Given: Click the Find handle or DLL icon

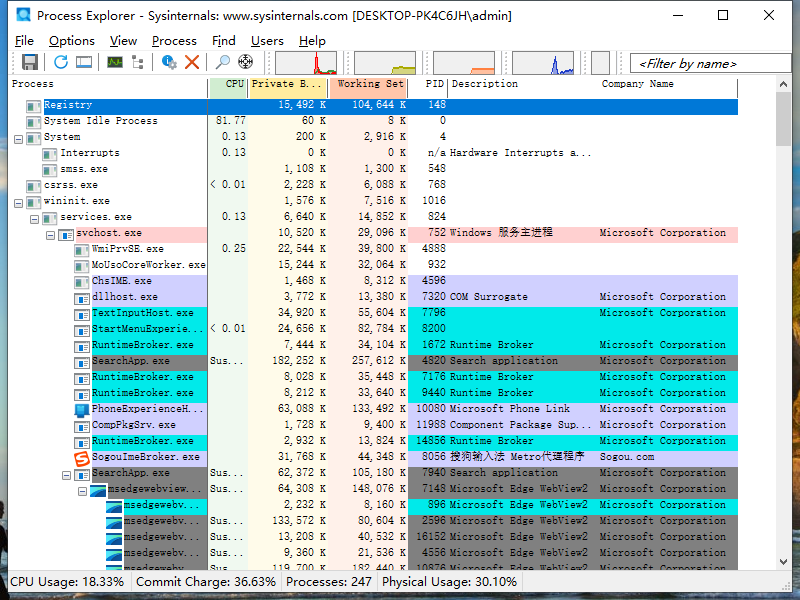Looking at the screenshot, I should click(222, 62).
